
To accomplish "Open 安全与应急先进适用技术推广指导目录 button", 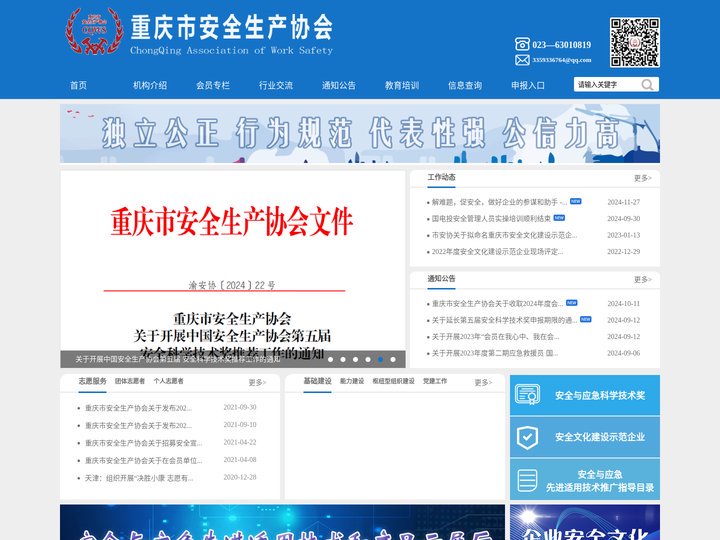I will [585, 480].
